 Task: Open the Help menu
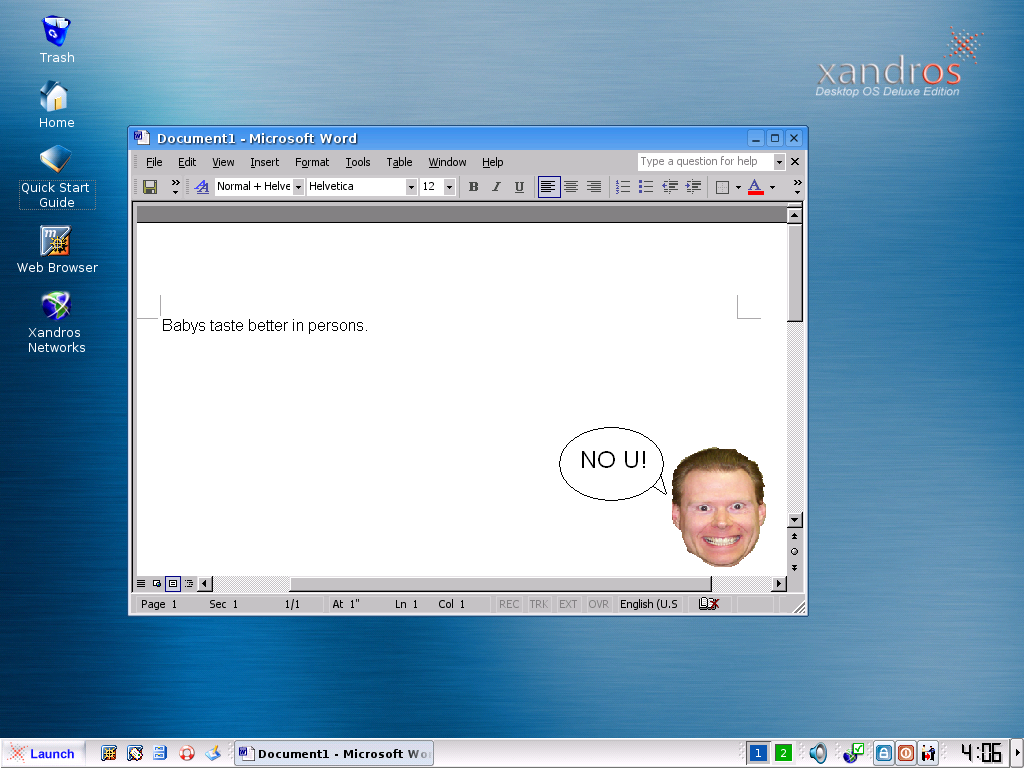pyautogui.click(x=492, y=162)
